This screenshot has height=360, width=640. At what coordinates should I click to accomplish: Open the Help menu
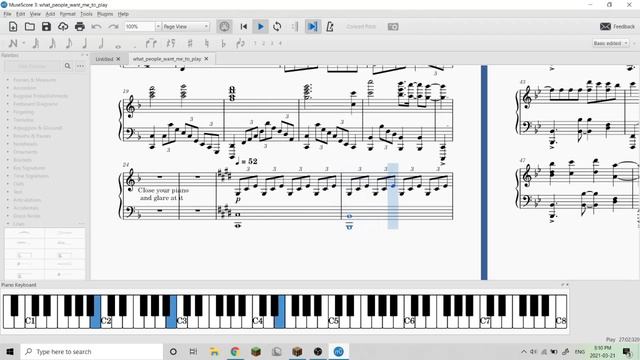123,14
